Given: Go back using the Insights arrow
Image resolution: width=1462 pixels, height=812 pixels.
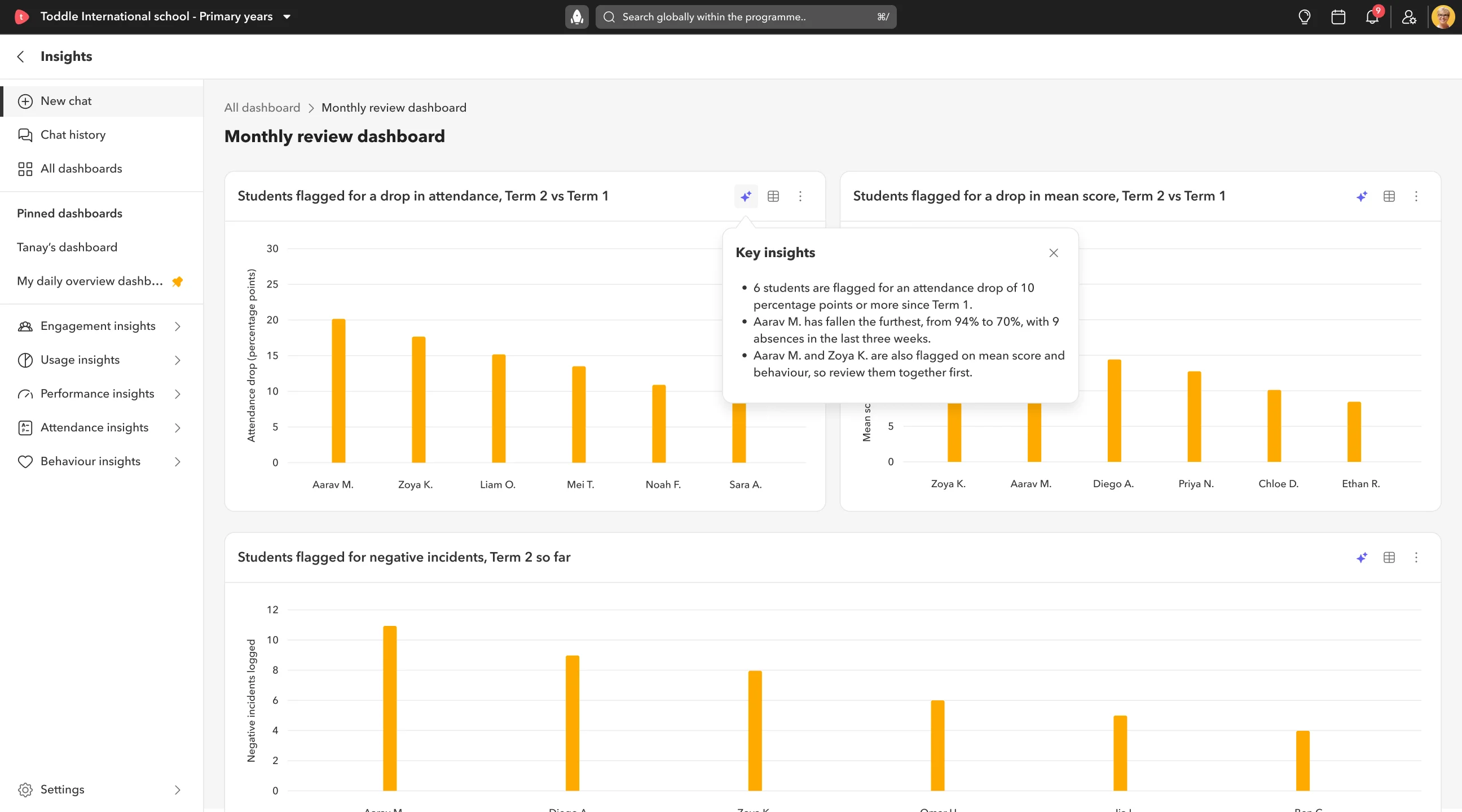Looking at the screenshot, I should (21, 56).
